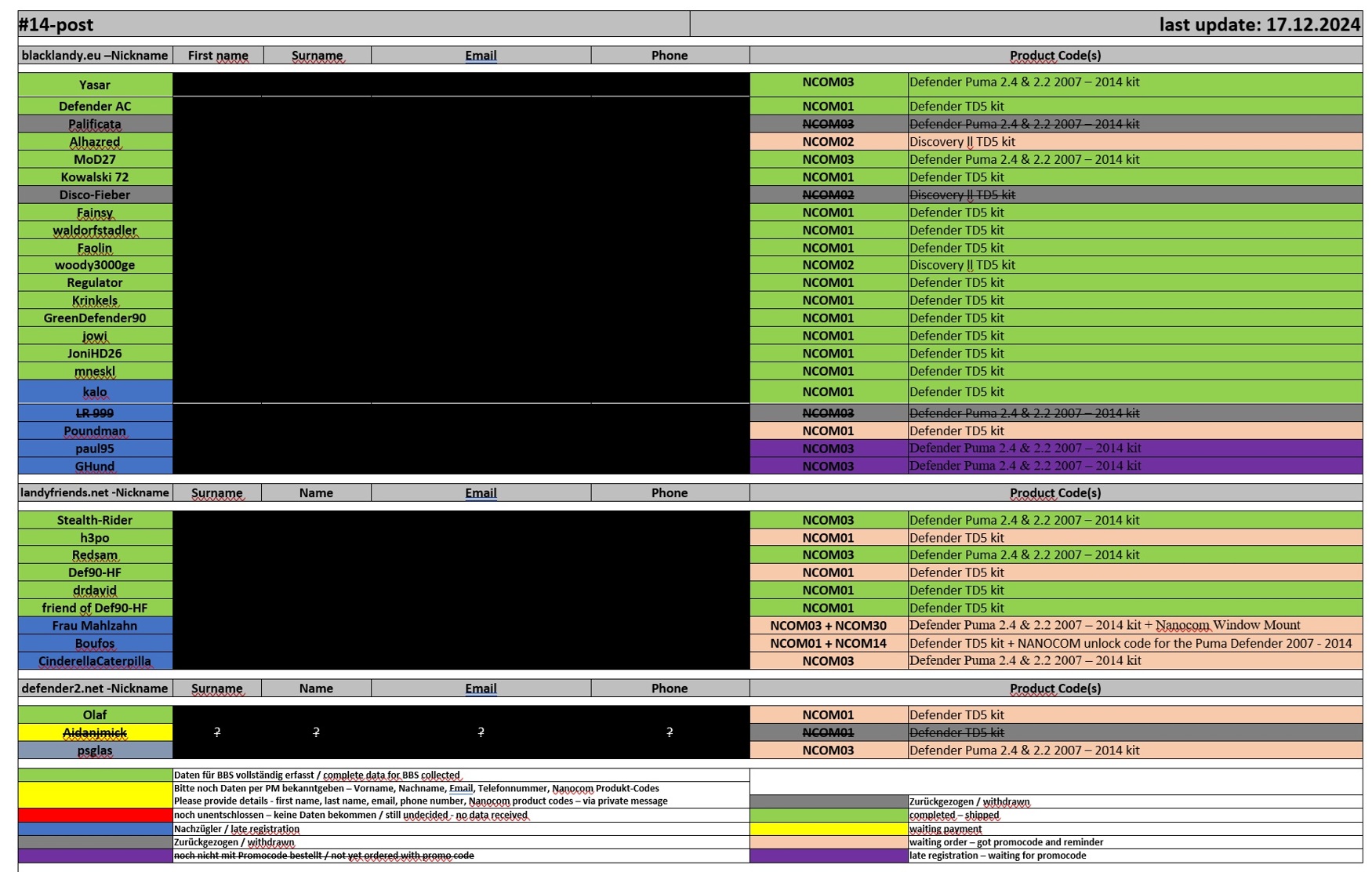Select the NANOCOM unlock code description cell
This screenshot has width=1372, height=872.
click(1135, 643)
